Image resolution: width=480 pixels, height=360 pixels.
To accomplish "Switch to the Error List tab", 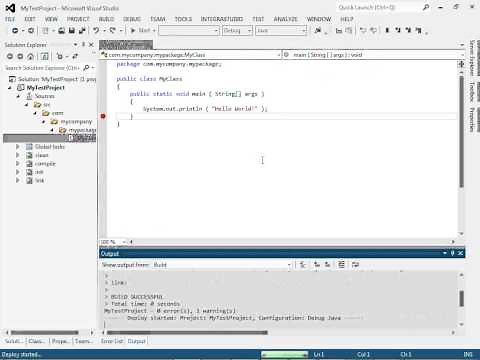I will 112,341.
